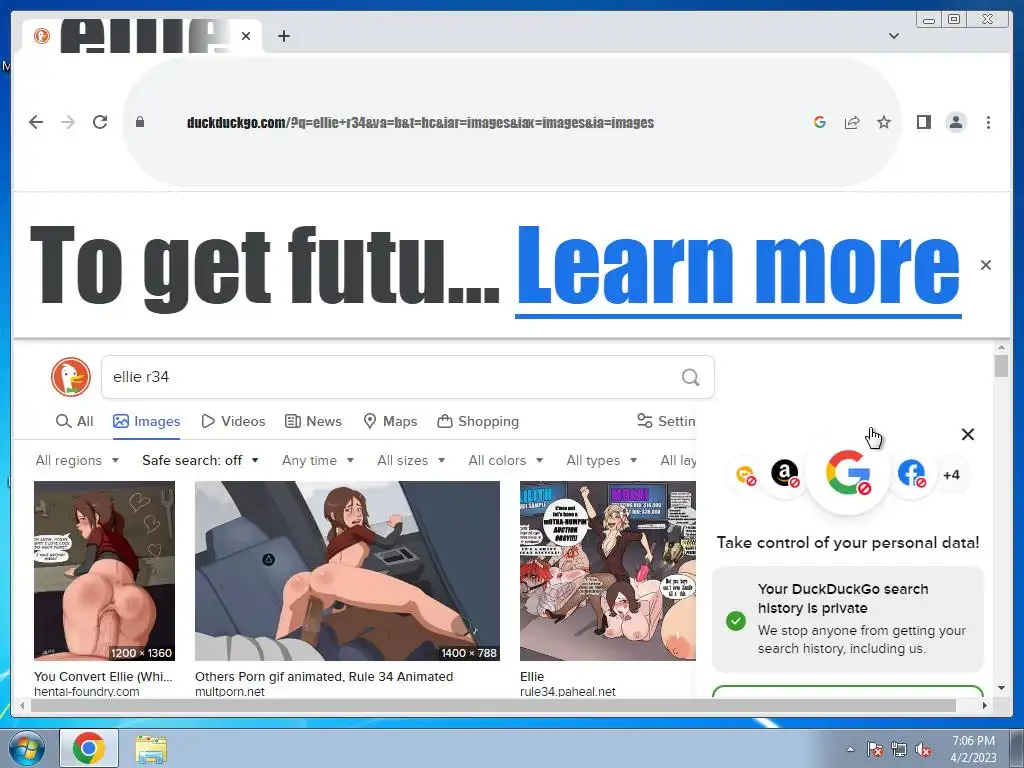This screenshot has width=1024, height=768.
Task: Open the All types dropdown
Action: coord(601,460)
